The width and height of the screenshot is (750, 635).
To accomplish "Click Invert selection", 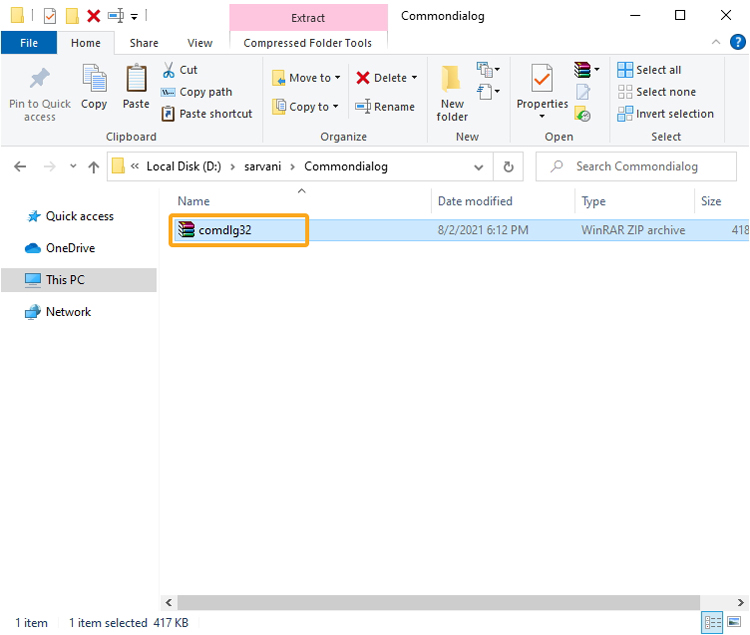I will point(665,114).
